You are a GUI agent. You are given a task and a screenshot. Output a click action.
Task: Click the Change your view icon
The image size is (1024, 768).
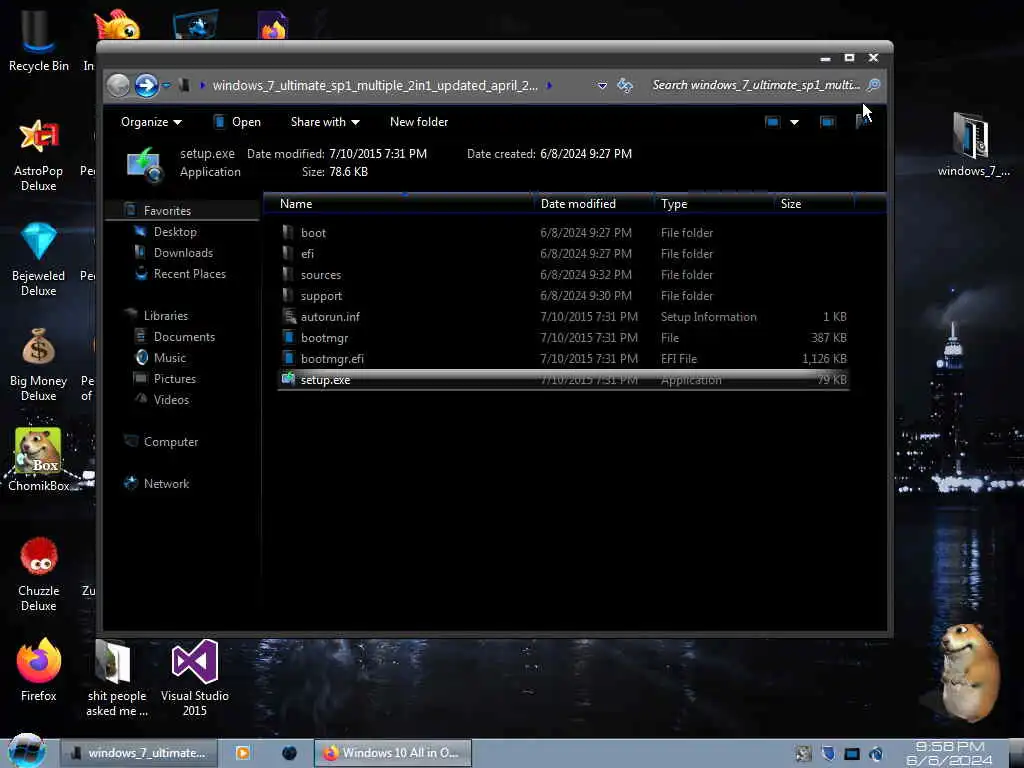click(773, 122)
